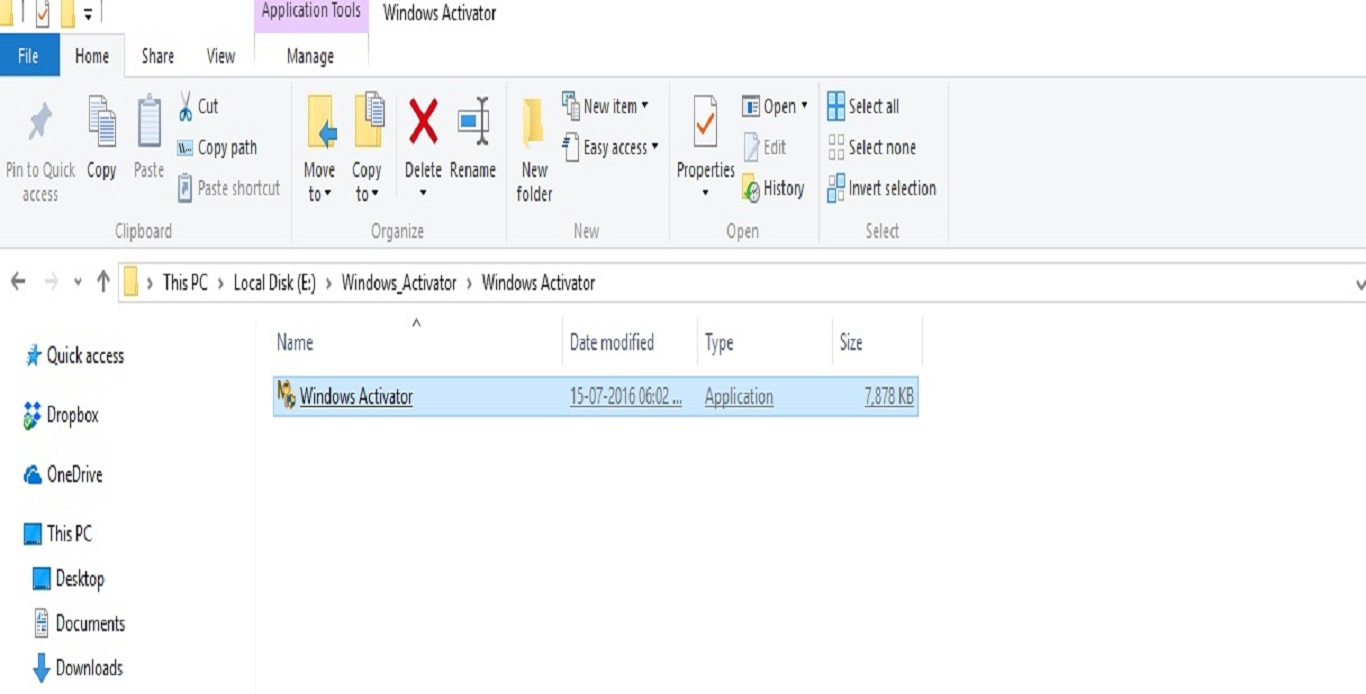The image size is (1366, 694).
Task: Switch to the Share ribbon tab
Action: [157, 56]
